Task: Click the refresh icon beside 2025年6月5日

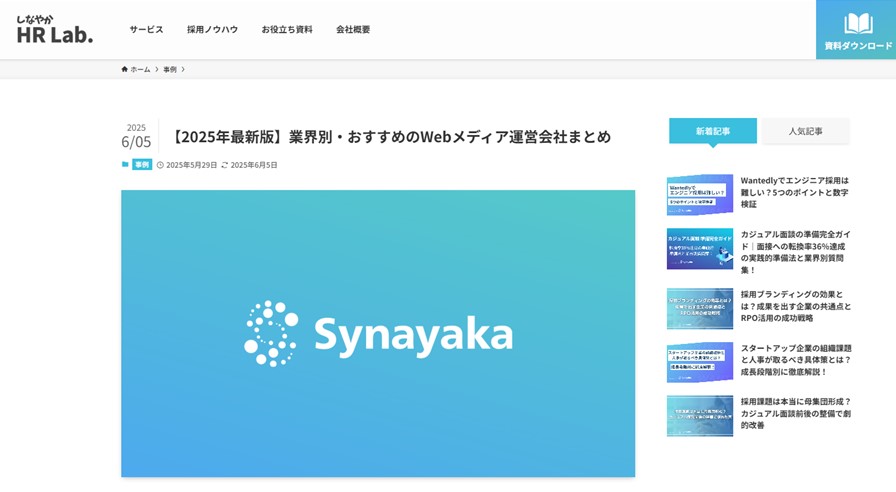Action: coord(225,165)
